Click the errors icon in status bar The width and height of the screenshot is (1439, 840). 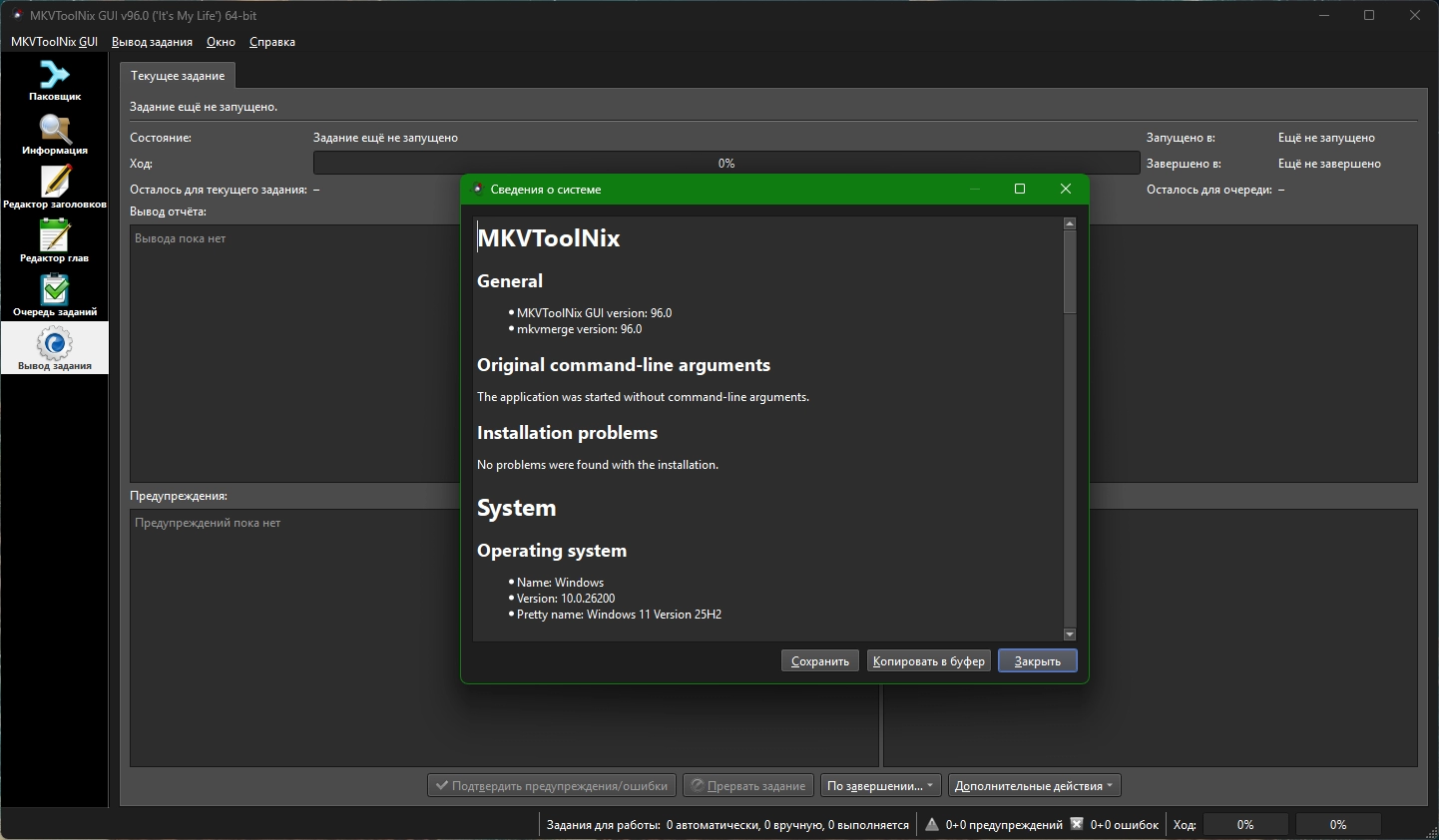pyautogui.click(x=1077, y=824)
